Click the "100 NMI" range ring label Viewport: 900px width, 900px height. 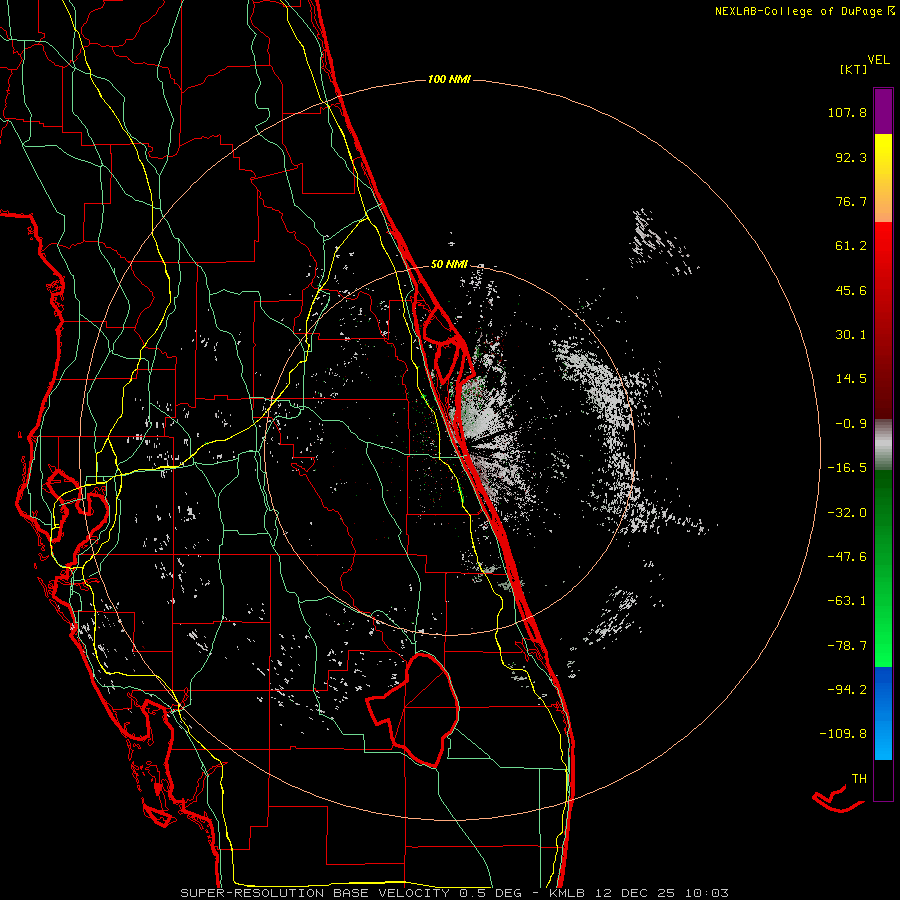[x=449, y=79]
